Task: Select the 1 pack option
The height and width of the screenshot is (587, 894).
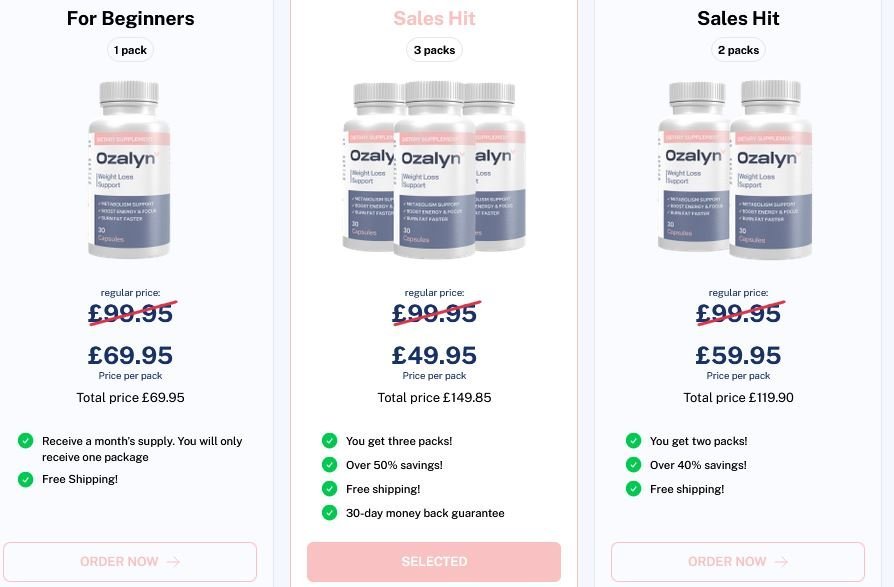Action: (130, 49)
